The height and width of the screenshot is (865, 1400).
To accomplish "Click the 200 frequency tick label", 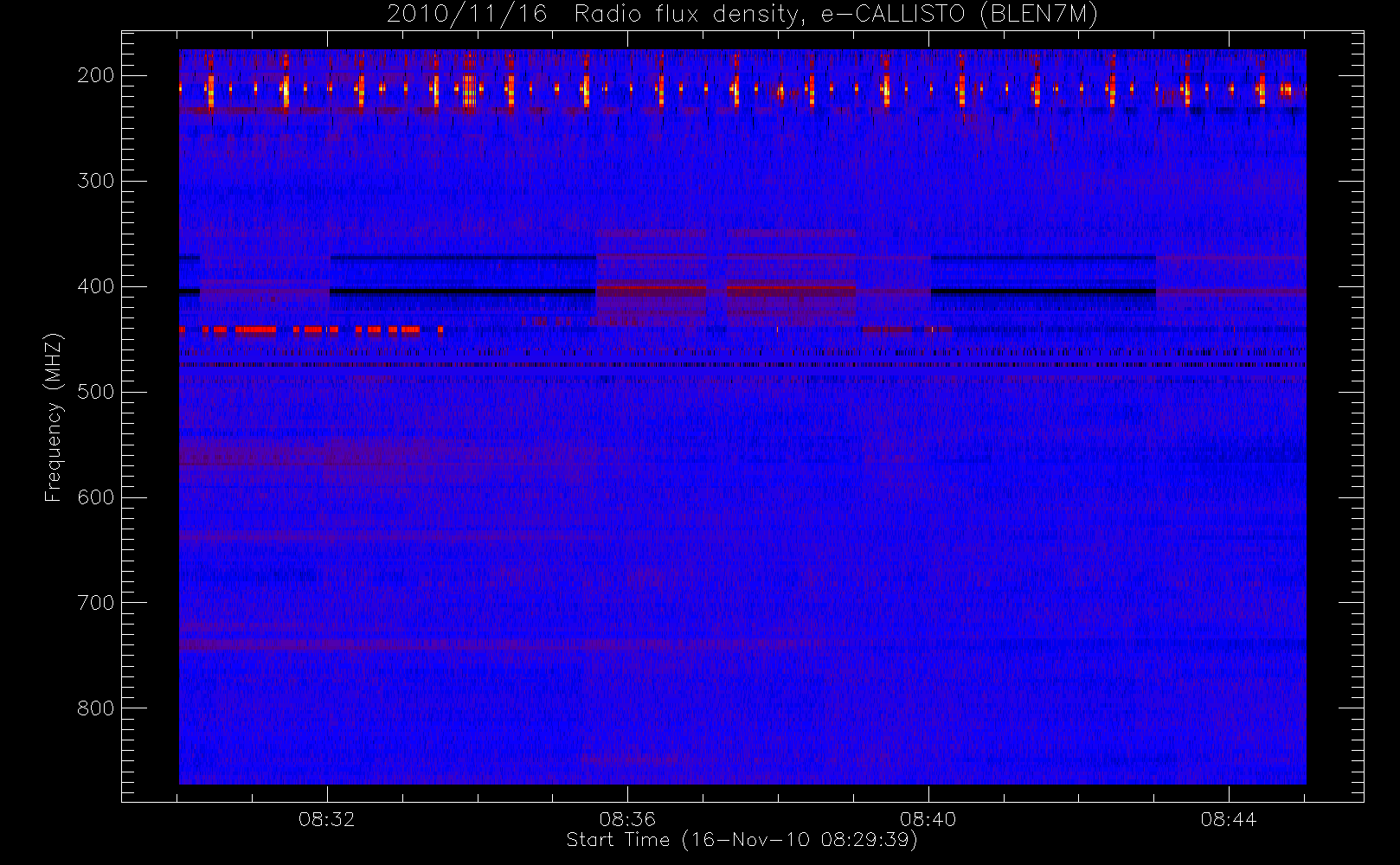I will point(96,75).
